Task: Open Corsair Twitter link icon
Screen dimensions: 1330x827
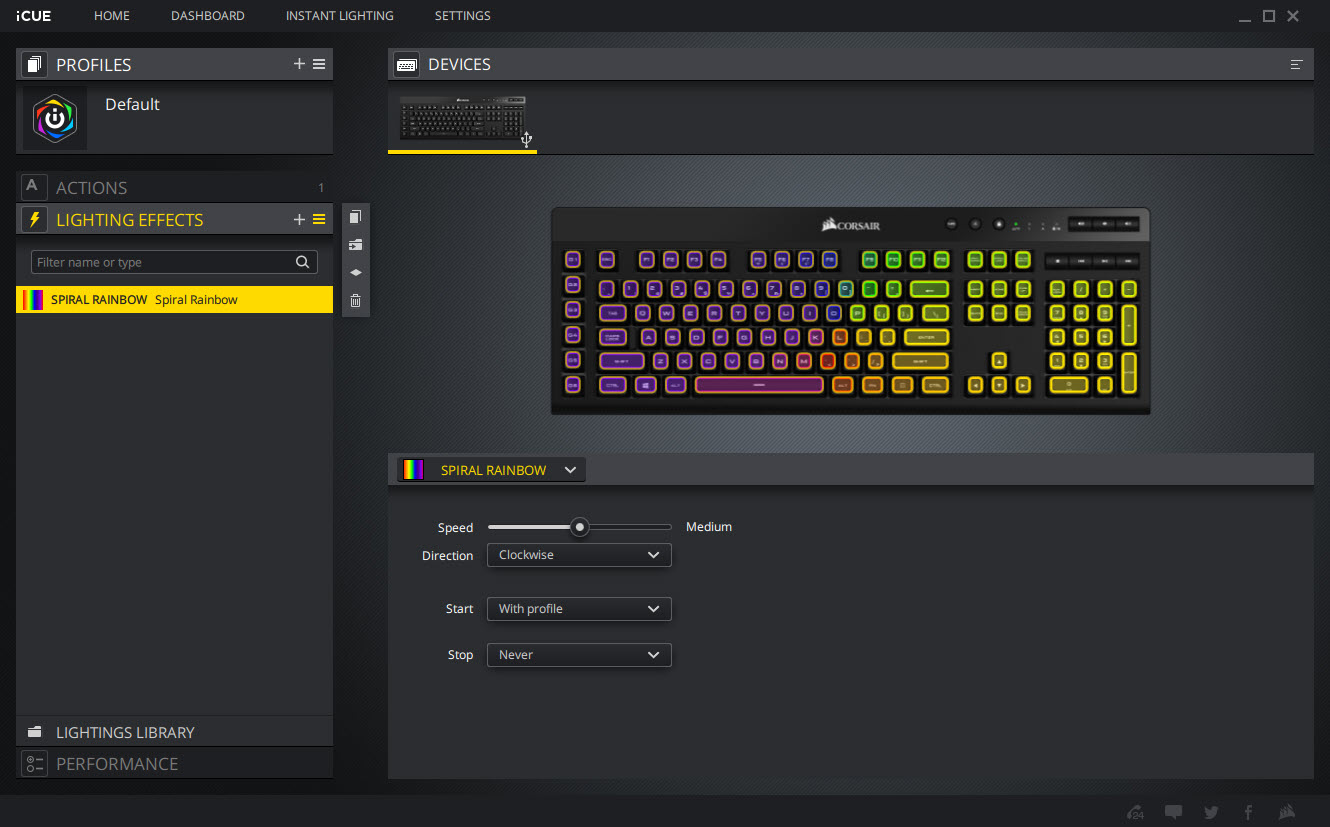Action: 1211,812
